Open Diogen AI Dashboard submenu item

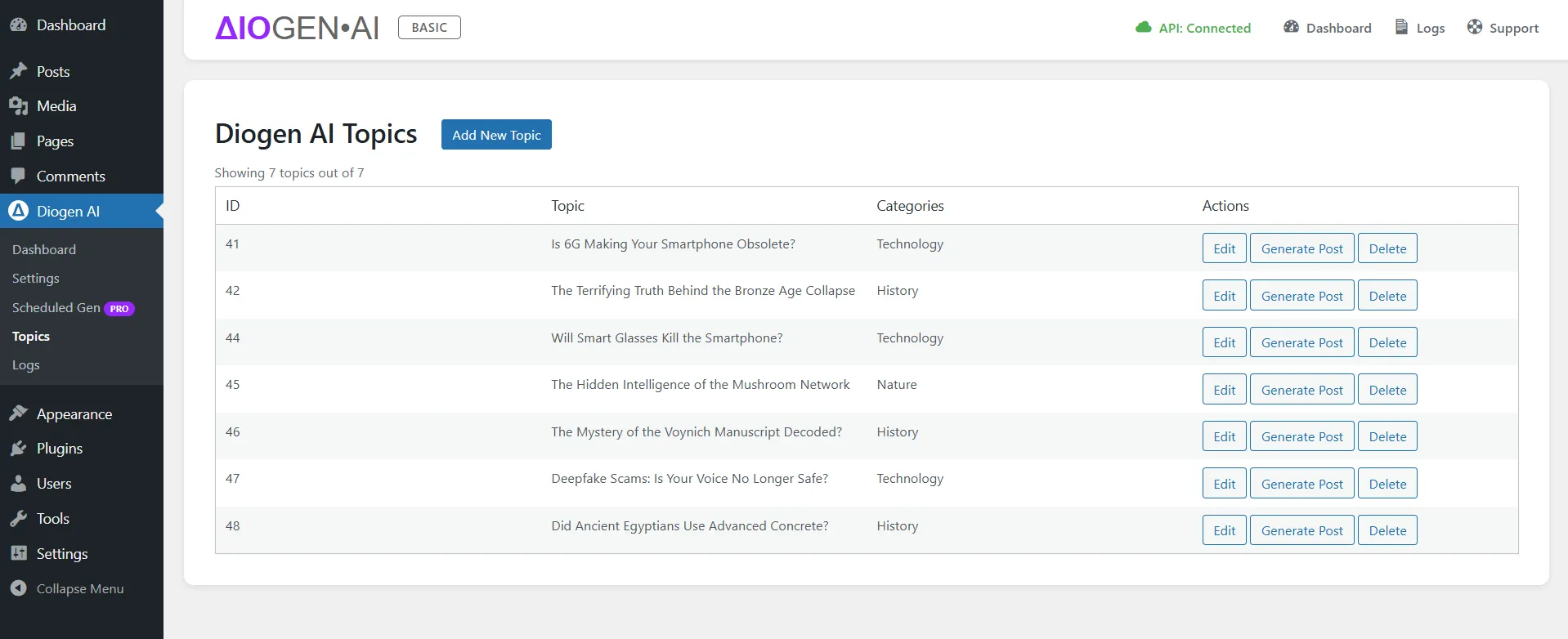coord(44,250)
